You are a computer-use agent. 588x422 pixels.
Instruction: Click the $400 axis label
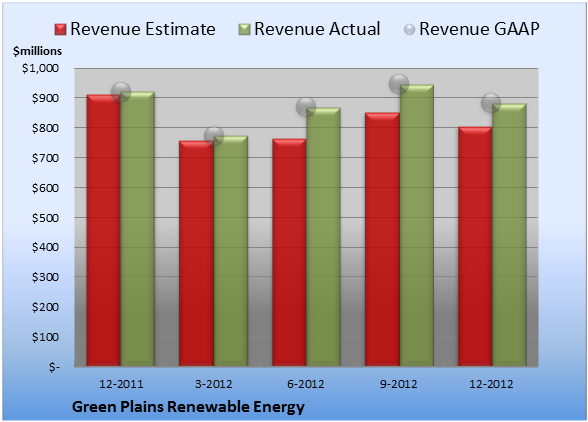pyautogui.click(x=45, y=247)
